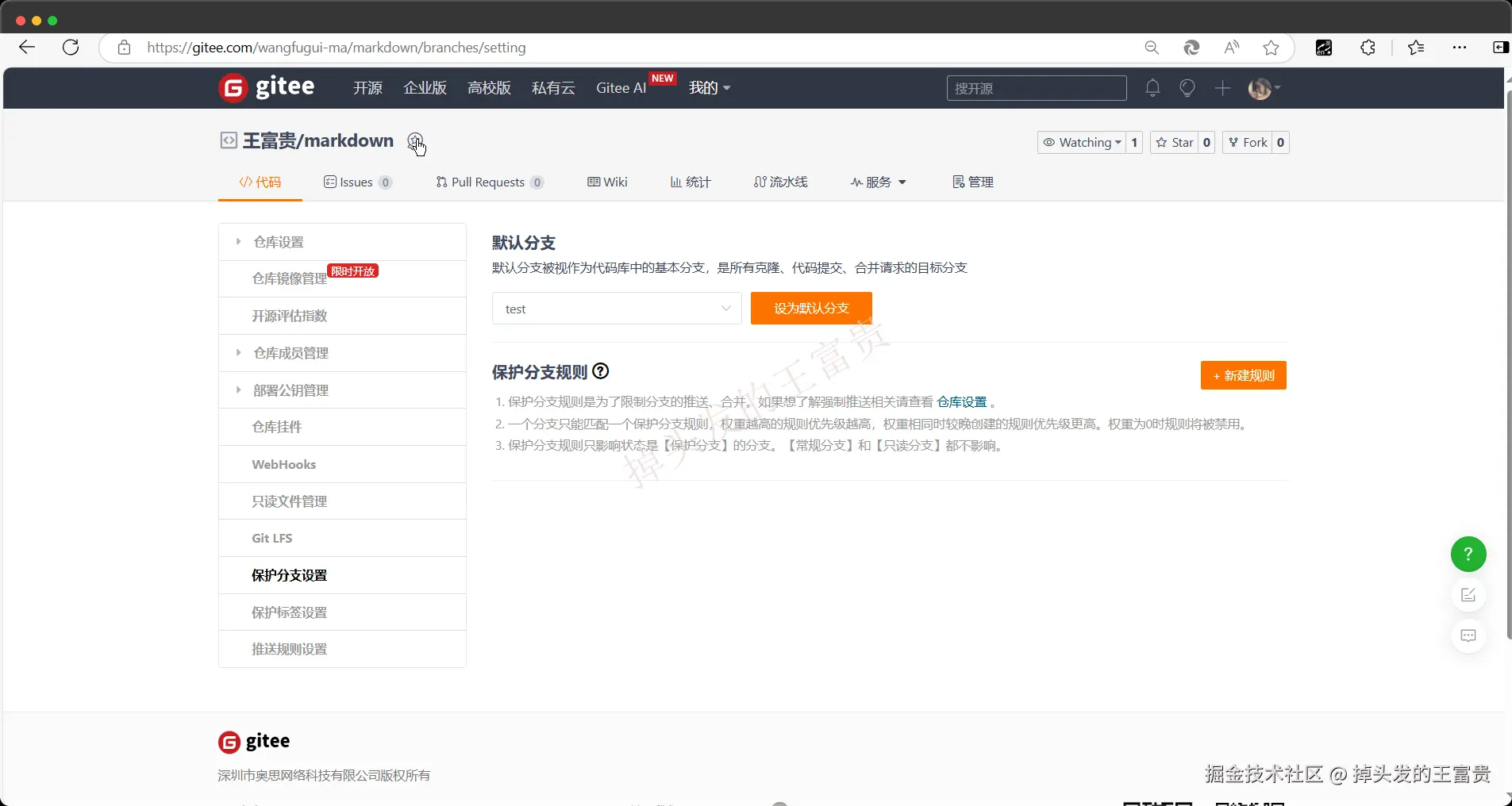Open the browser favorites list icon
This screenshot has height=806, width=1512.
pyautogui.click(x=1416, y=48)
